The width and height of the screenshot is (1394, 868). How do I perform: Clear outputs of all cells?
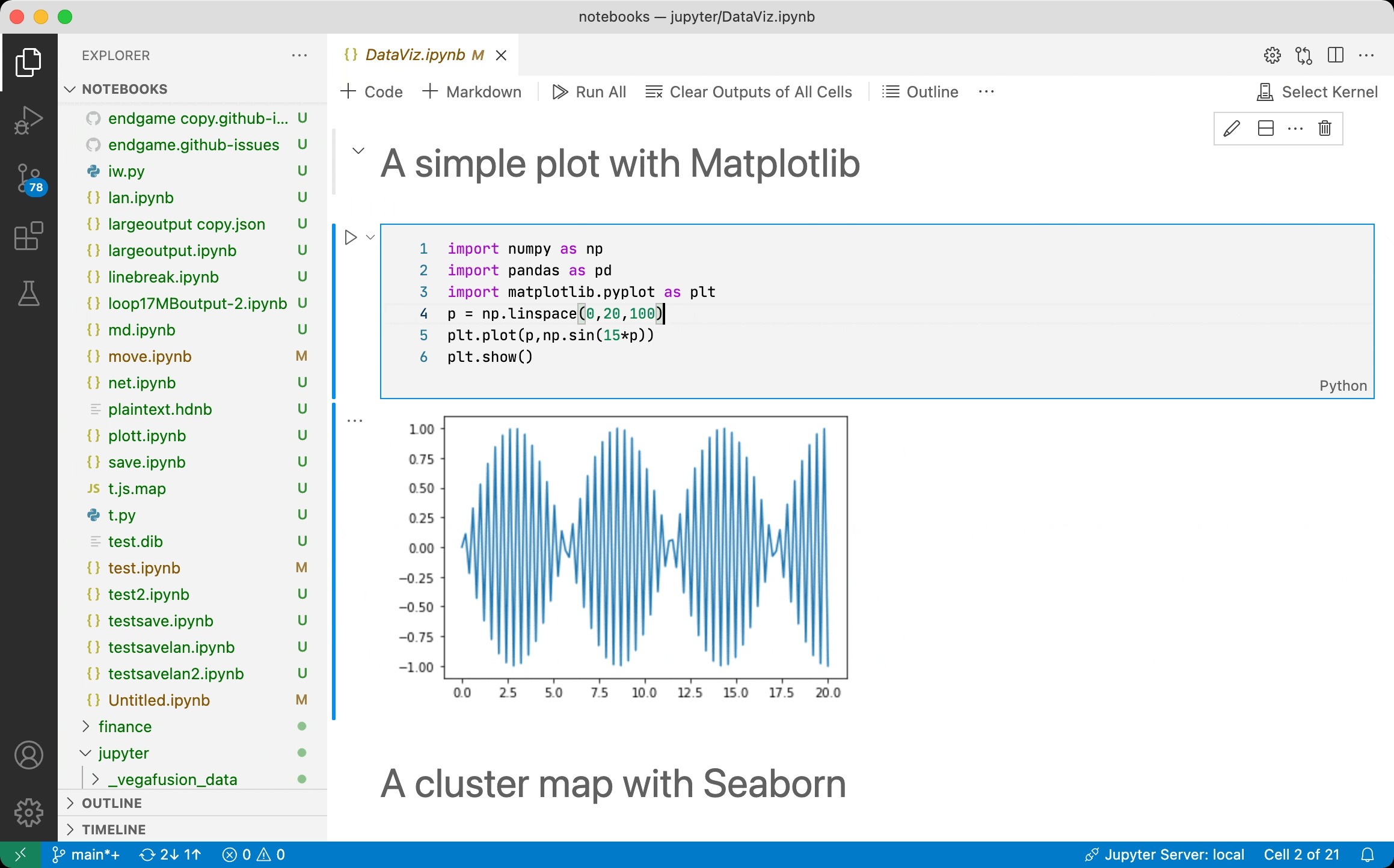click(749, 91)
